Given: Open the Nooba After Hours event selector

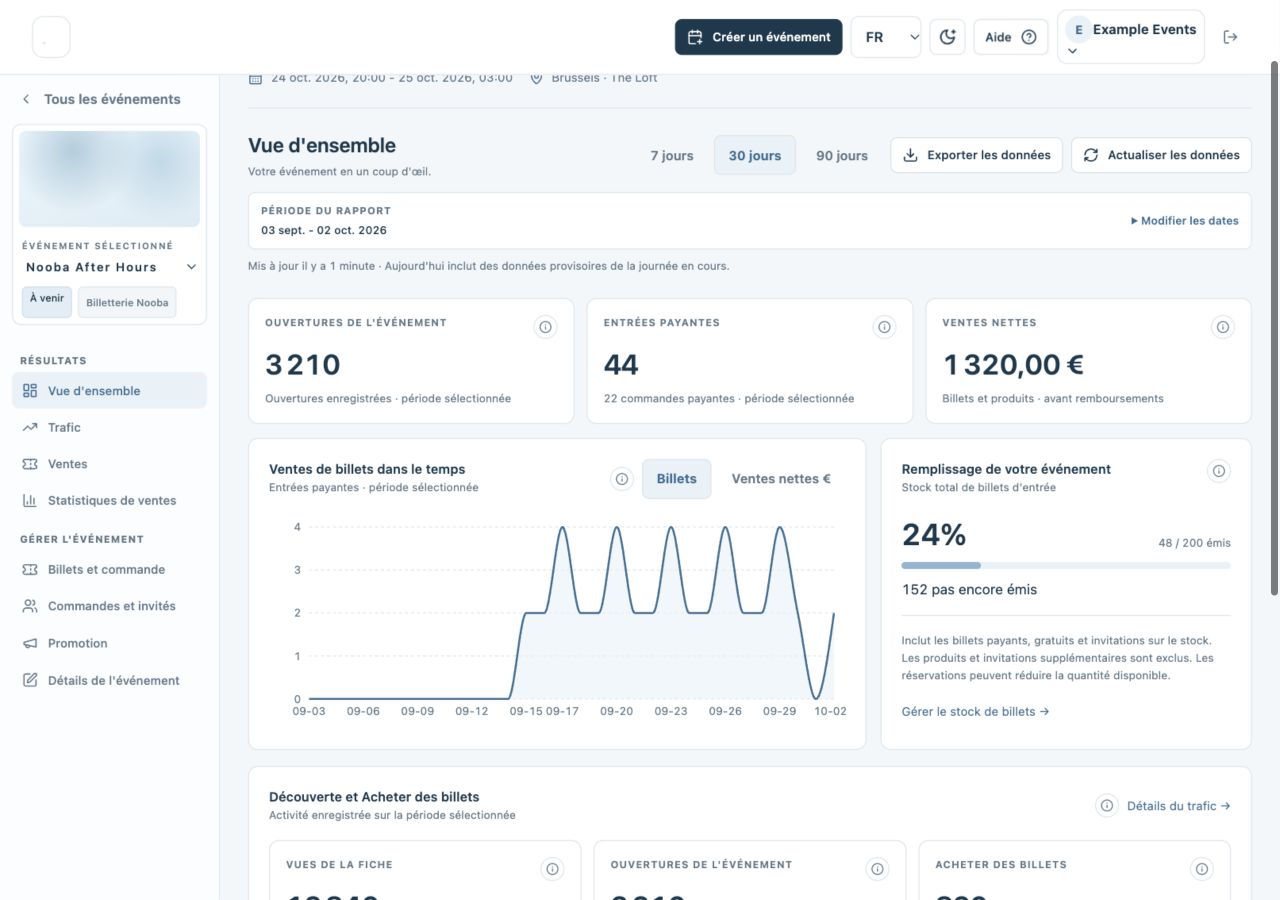Looking at the screenshot, I should pos(110,267).
